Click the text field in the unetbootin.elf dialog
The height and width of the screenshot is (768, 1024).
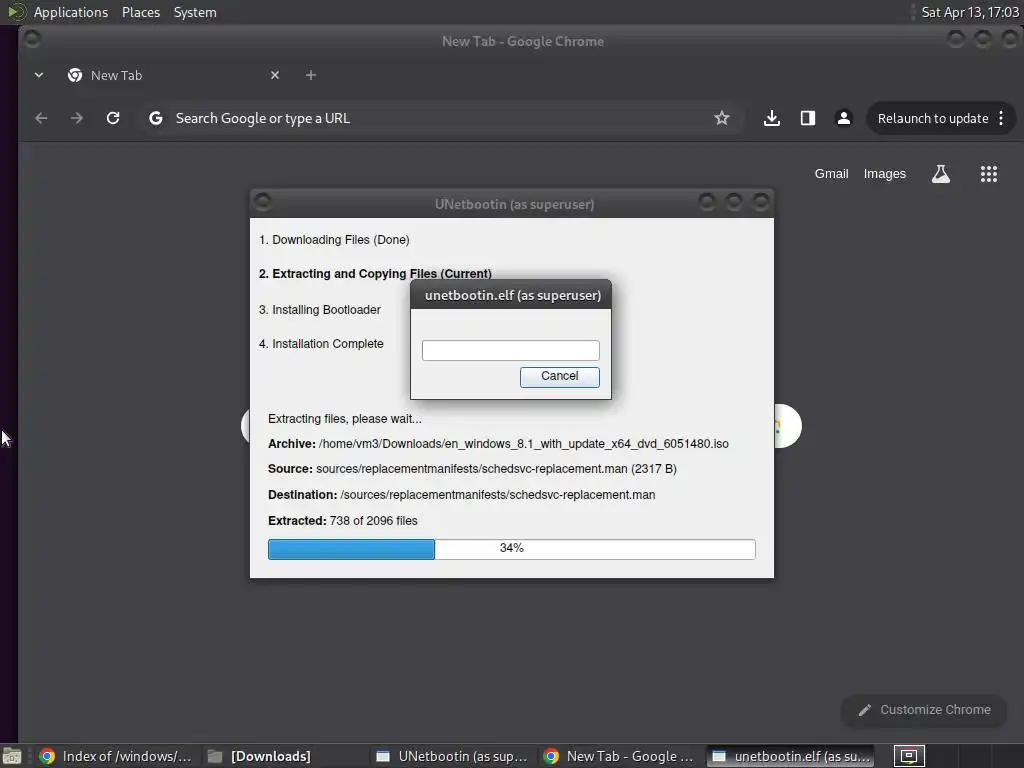click(x=511, y=350)
